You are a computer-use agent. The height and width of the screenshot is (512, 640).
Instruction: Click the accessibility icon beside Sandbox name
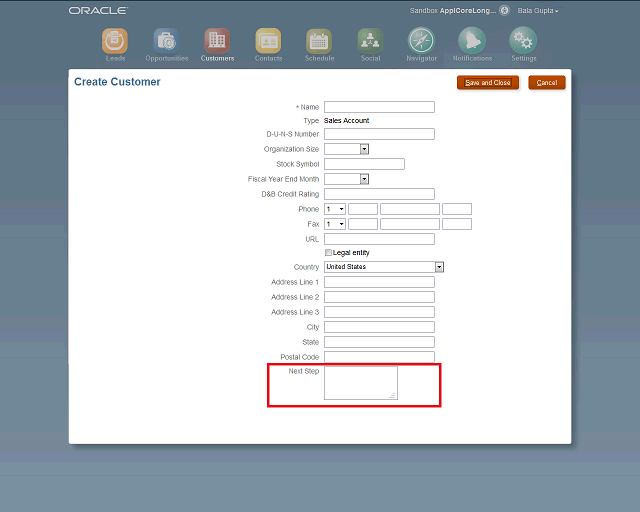pyautogui.click(x=504, y=11)
